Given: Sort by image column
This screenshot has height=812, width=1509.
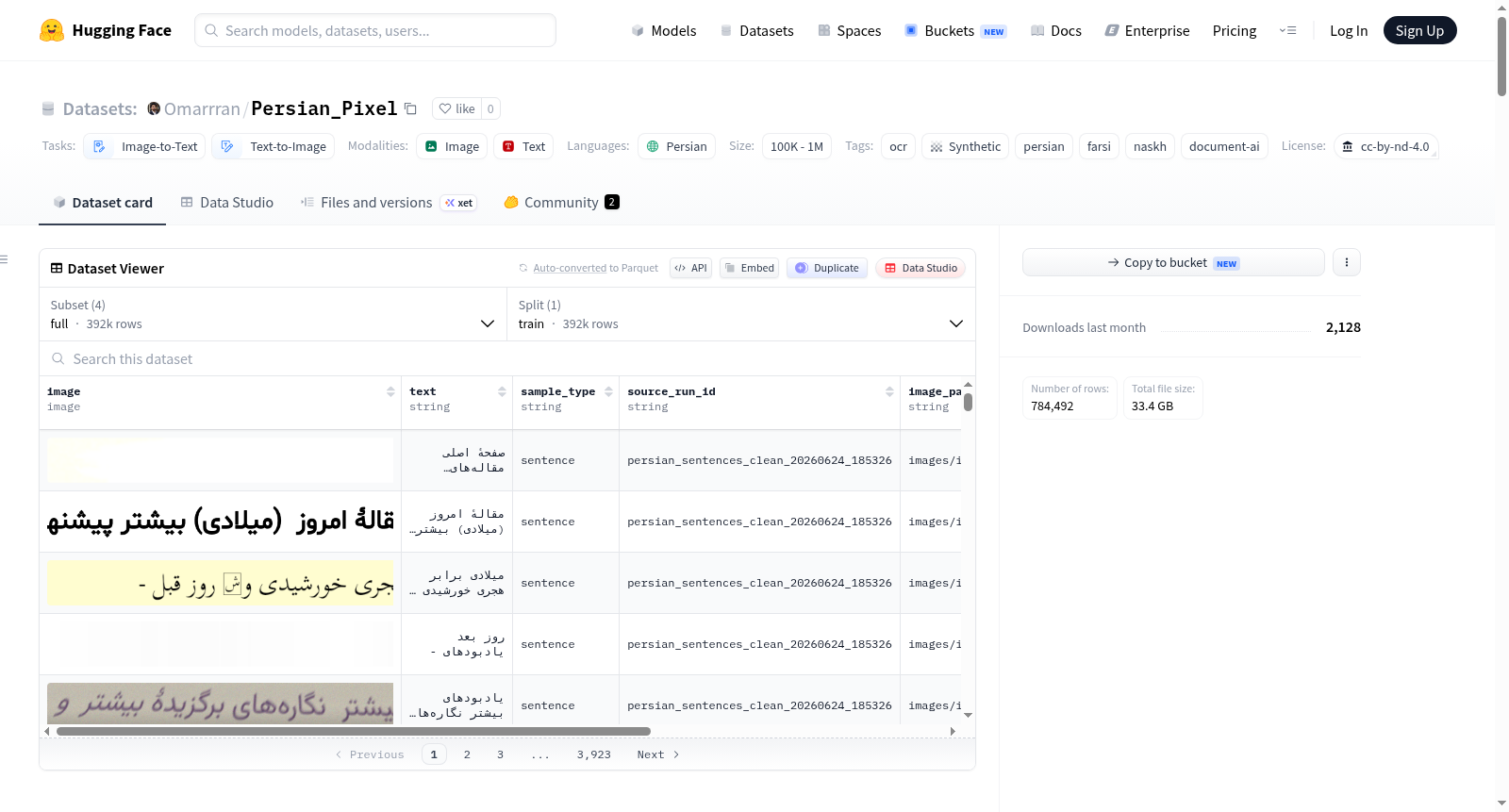Looking at the screenshot, I should [390, 391].
